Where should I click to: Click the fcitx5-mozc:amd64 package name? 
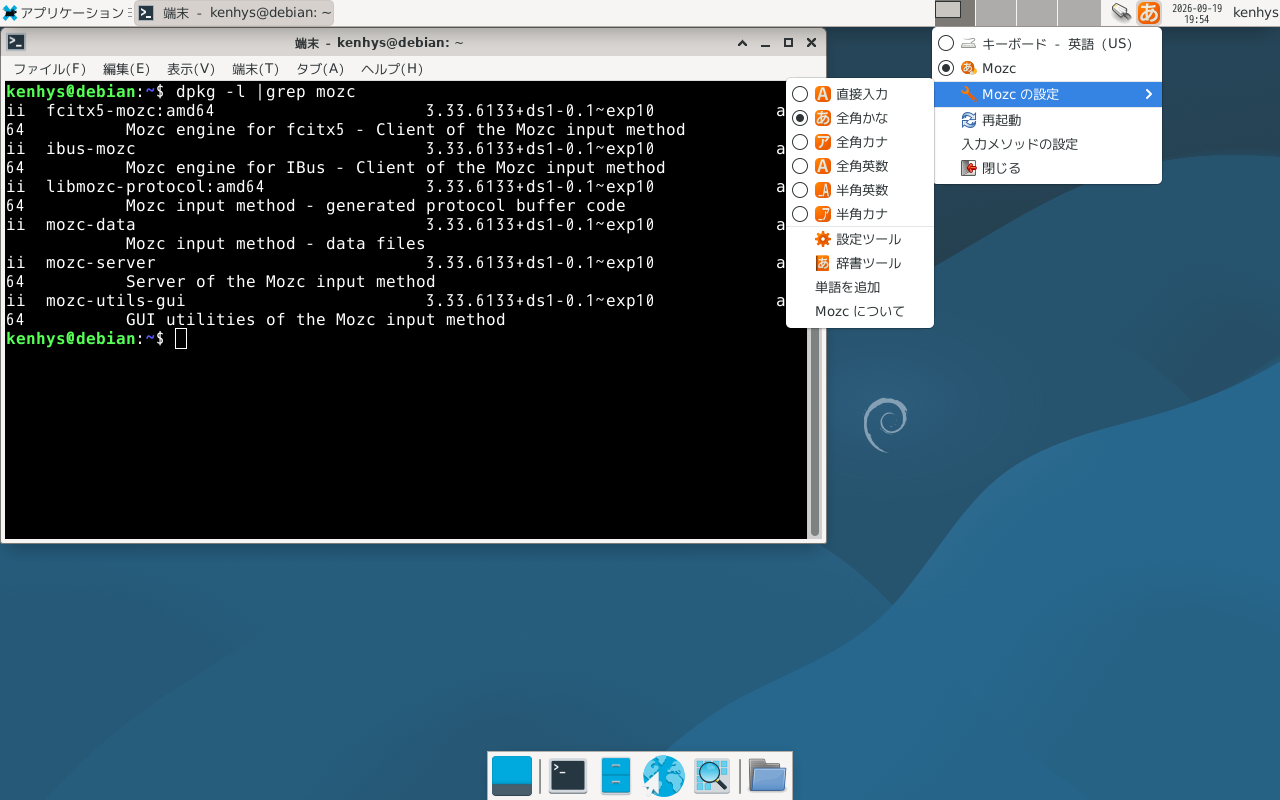(130, 111)
